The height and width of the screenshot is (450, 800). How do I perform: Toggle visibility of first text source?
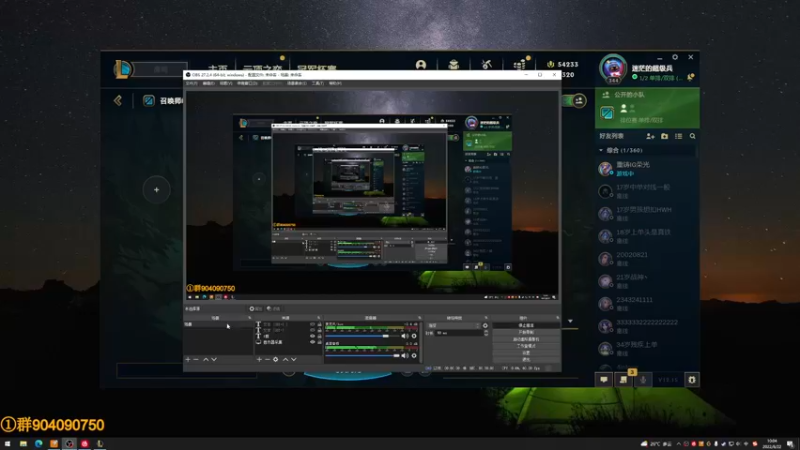(x=312, y=324)
